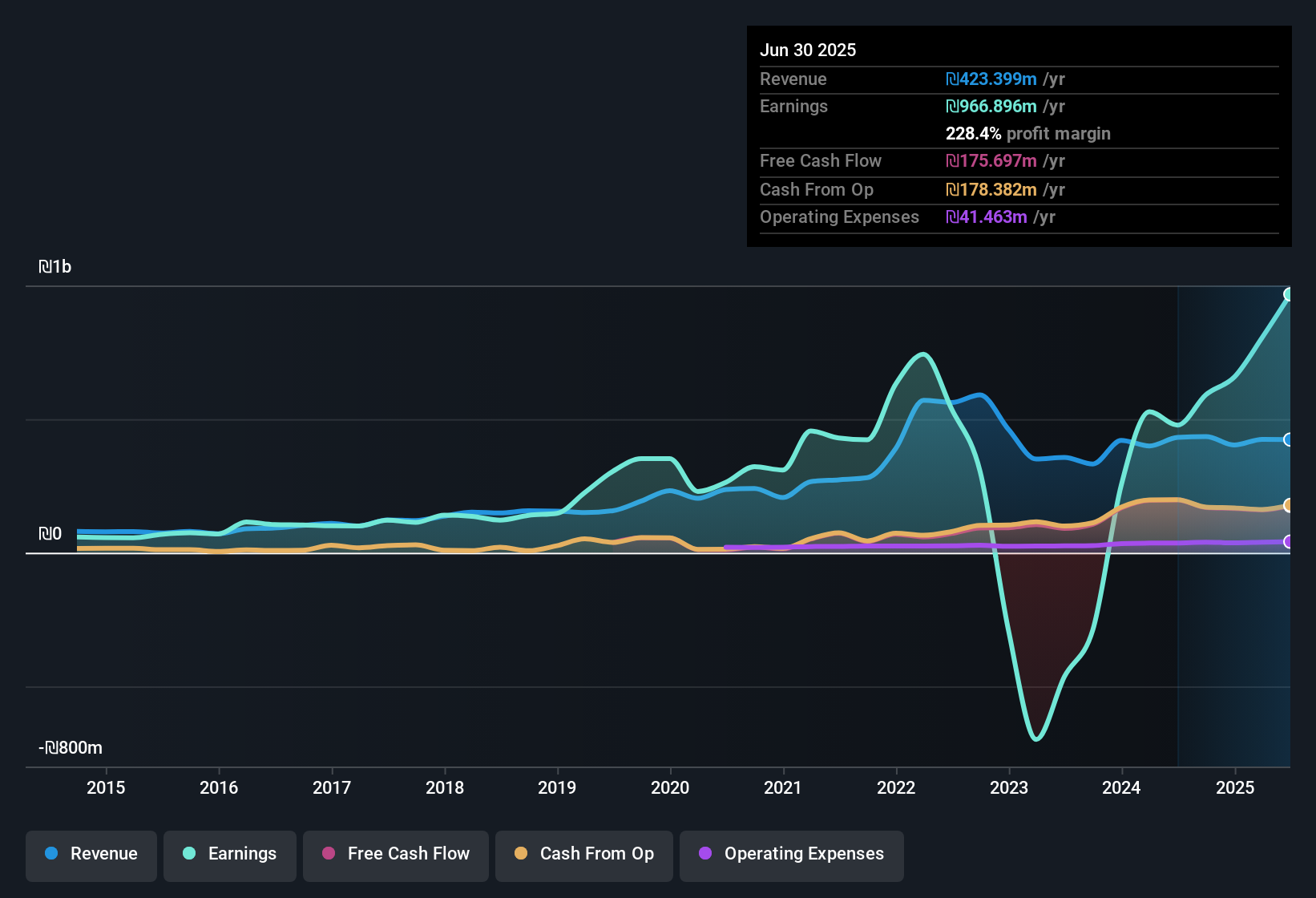
Task: Click the orange Cash From Op dot
Action: click(x=521, y=854)
